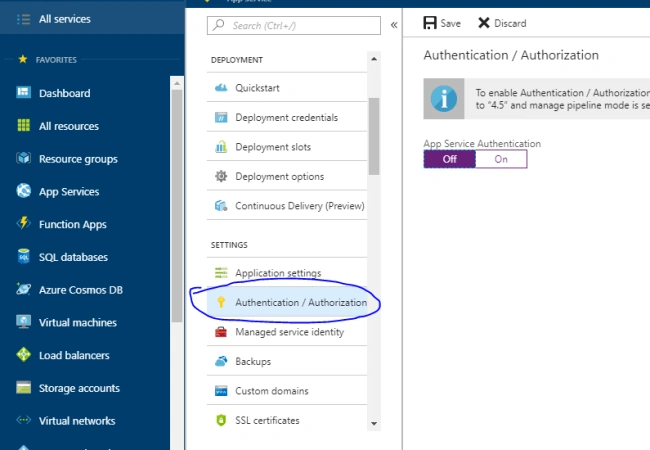Click the Azure Cosmos DB planet icon
650x450 pixels.
23,289
